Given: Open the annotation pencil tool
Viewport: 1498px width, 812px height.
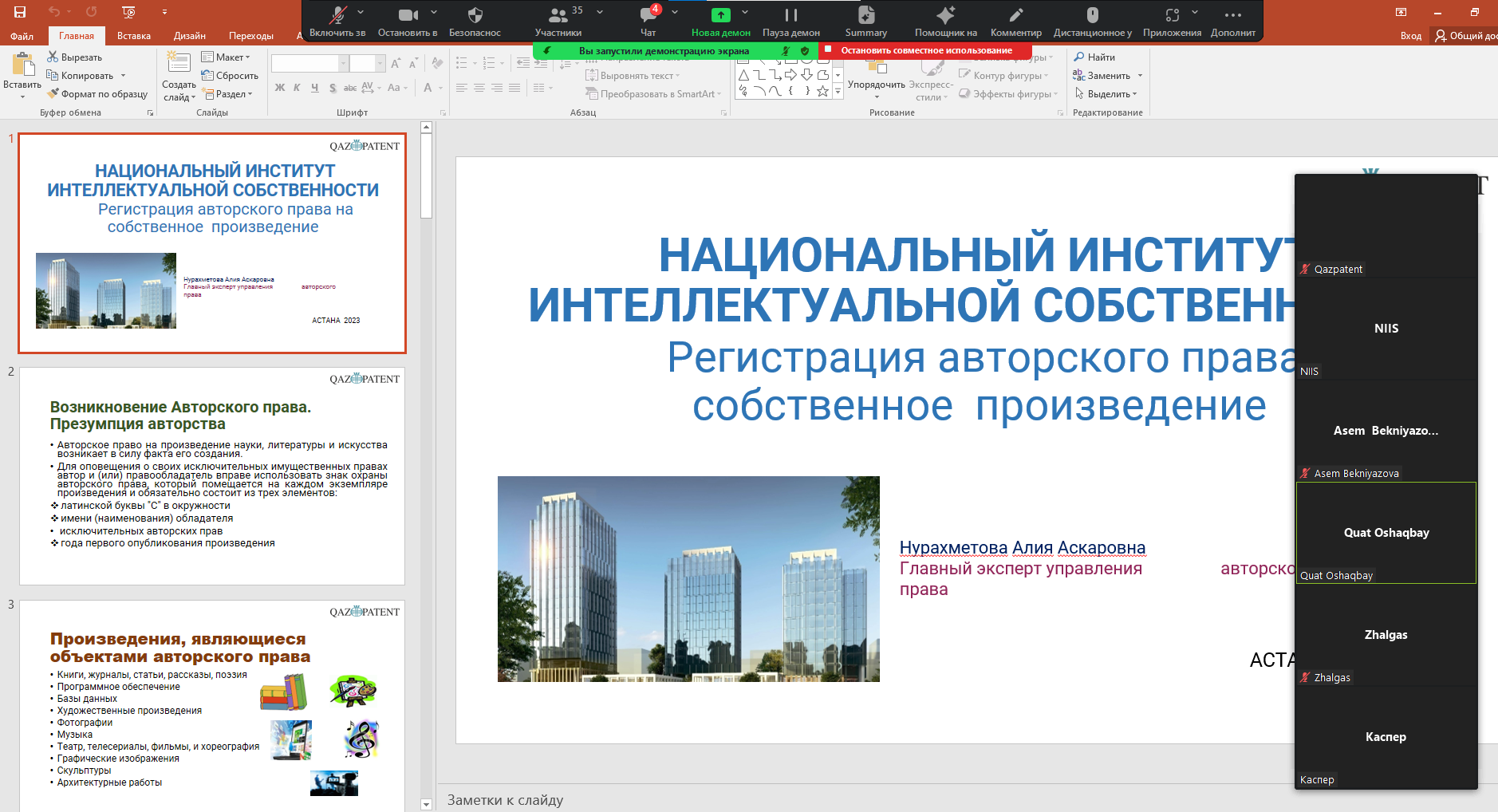Looking at the screenshot, I should [1015, 15].
